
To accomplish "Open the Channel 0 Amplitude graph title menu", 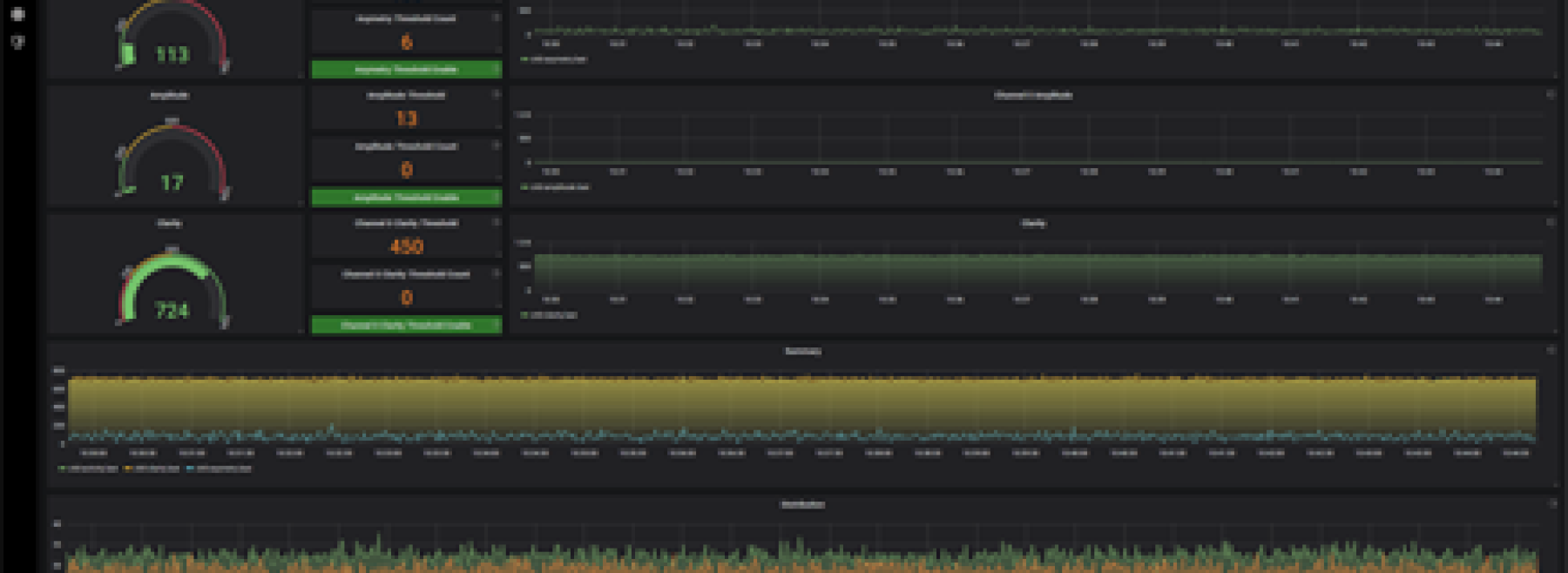I will click(1033, 95).
